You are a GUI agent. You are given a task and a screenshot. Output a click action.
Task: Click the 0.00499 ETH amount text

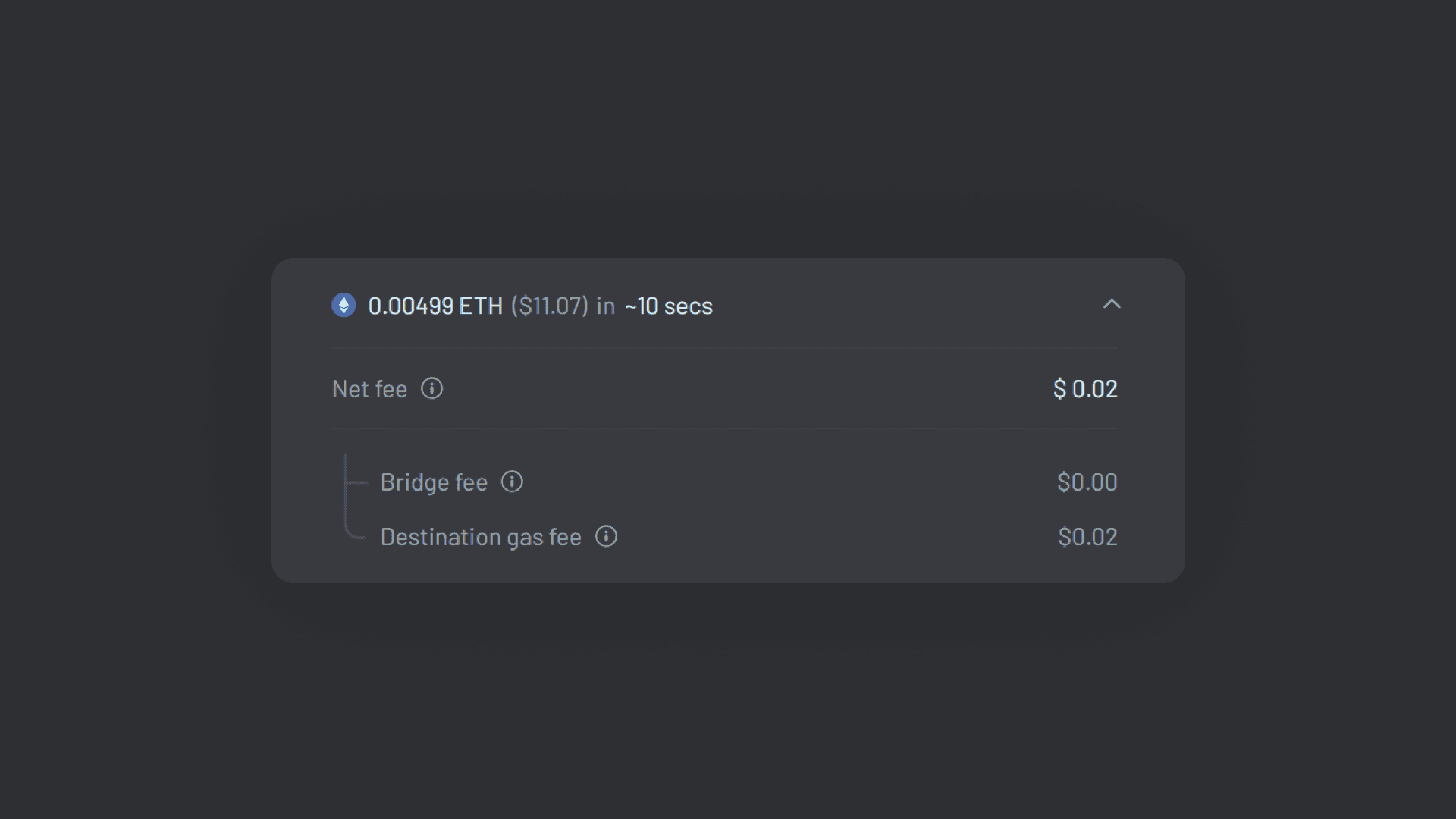[435, 306]
